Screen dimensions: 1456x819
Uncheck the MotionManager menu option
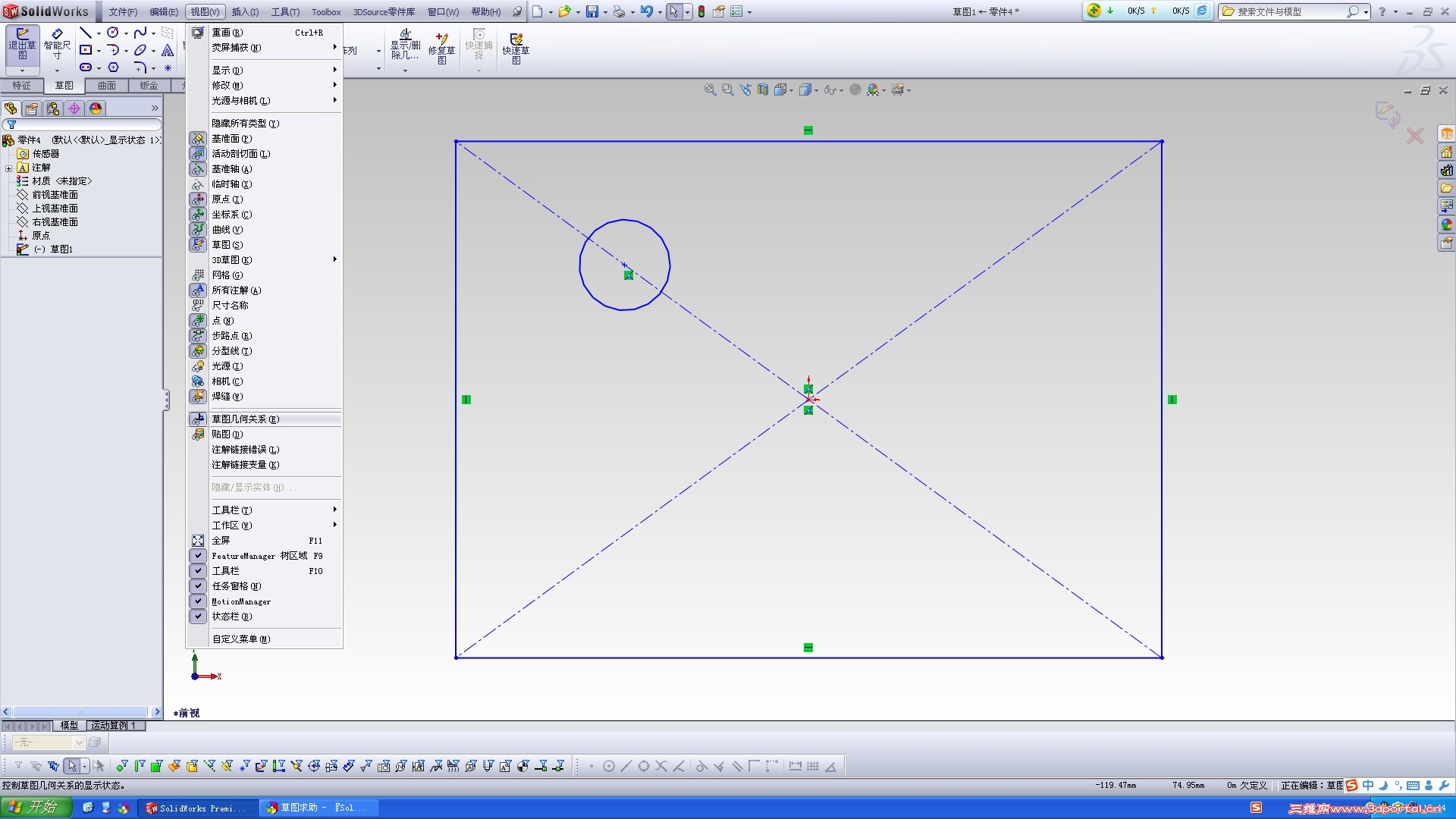tap(198, 601)
